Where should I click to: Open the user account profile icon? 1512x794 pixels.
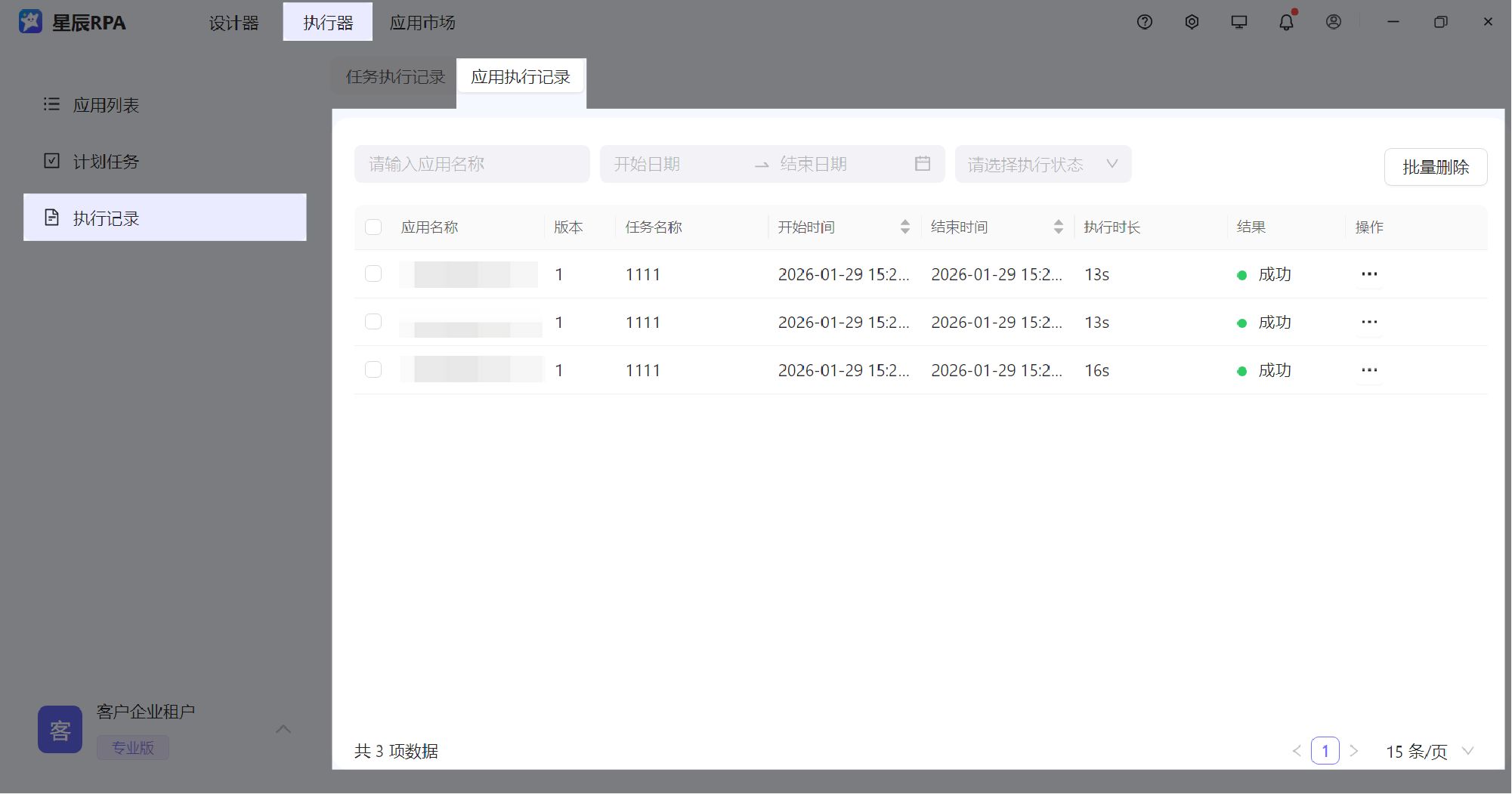click(1334, 22)
